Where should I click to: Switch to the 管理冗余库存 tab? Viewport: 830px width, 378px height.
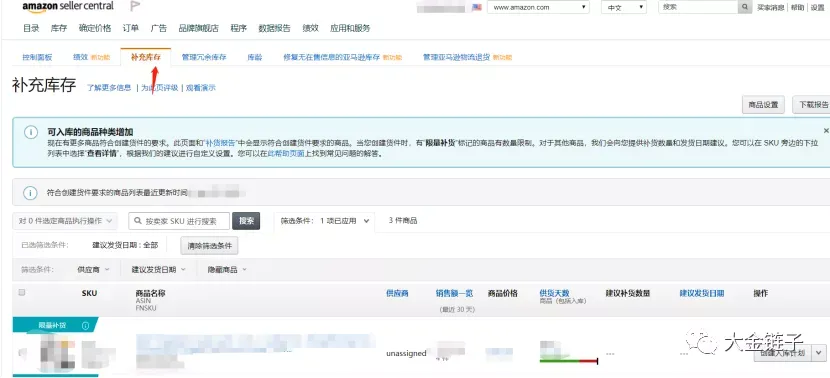click(x=204, y=57)
